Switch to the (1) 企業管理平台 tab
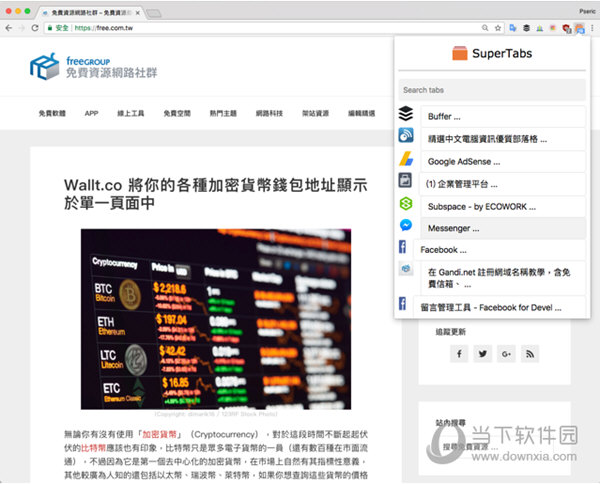This screenshot has height=484, width=600. click(503, 184)
